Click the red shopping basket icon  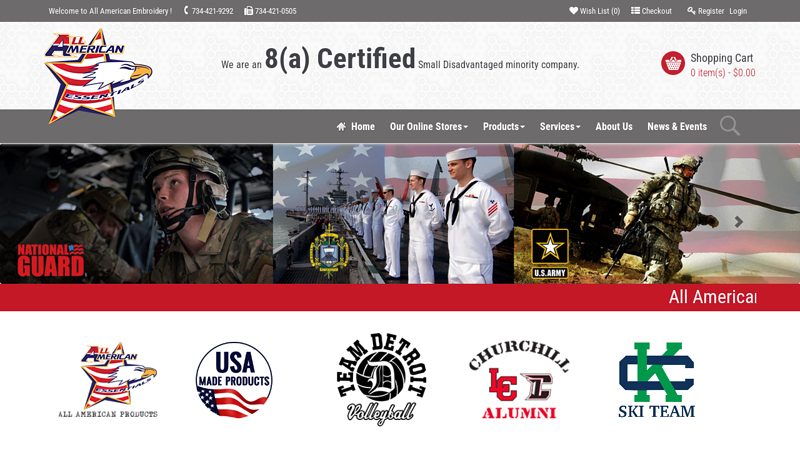pos(673,63)
